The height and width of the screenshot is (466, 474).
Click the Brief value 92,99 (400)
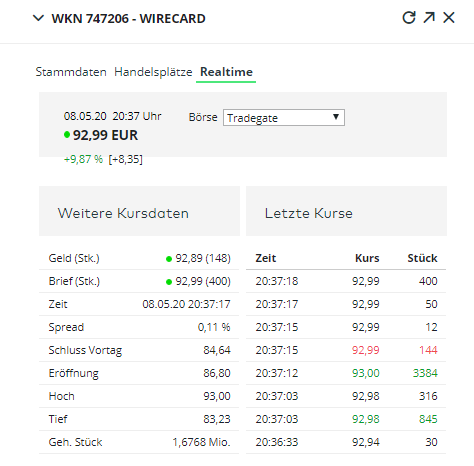click(x=203, y=281)
